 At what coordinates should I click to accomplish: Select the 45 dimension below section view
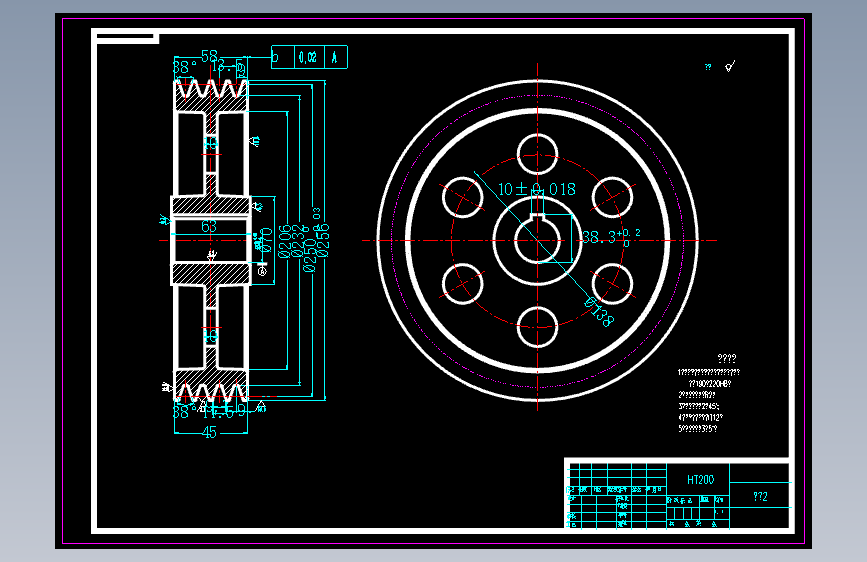click(x=210, y=433)
